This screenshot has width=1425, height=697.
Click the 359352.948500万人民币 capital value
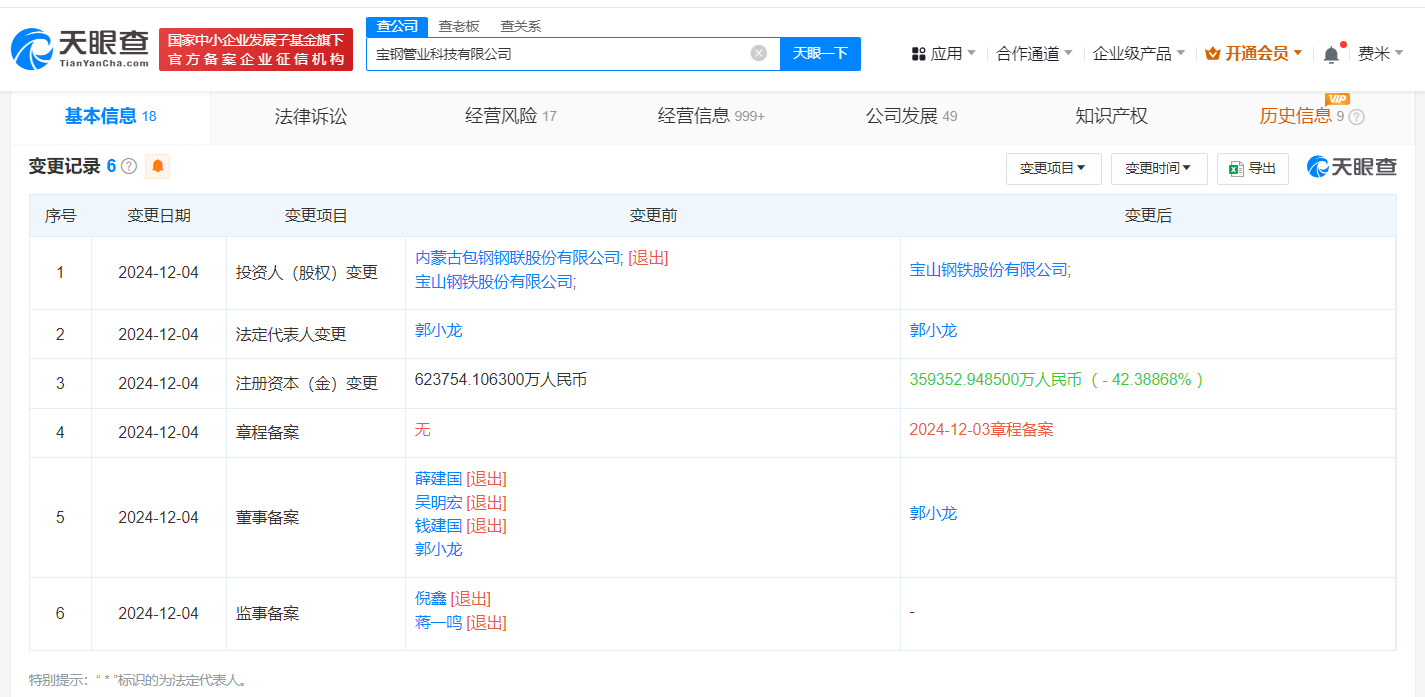996,380
